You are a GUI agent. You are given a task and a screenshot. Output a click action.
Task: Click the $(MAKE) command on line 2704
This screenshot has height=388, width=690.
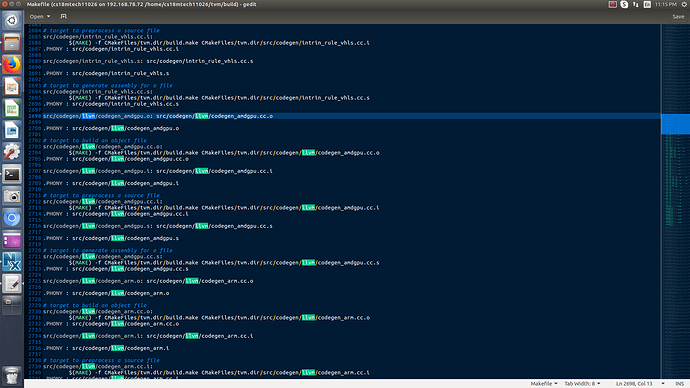point(224,153)
